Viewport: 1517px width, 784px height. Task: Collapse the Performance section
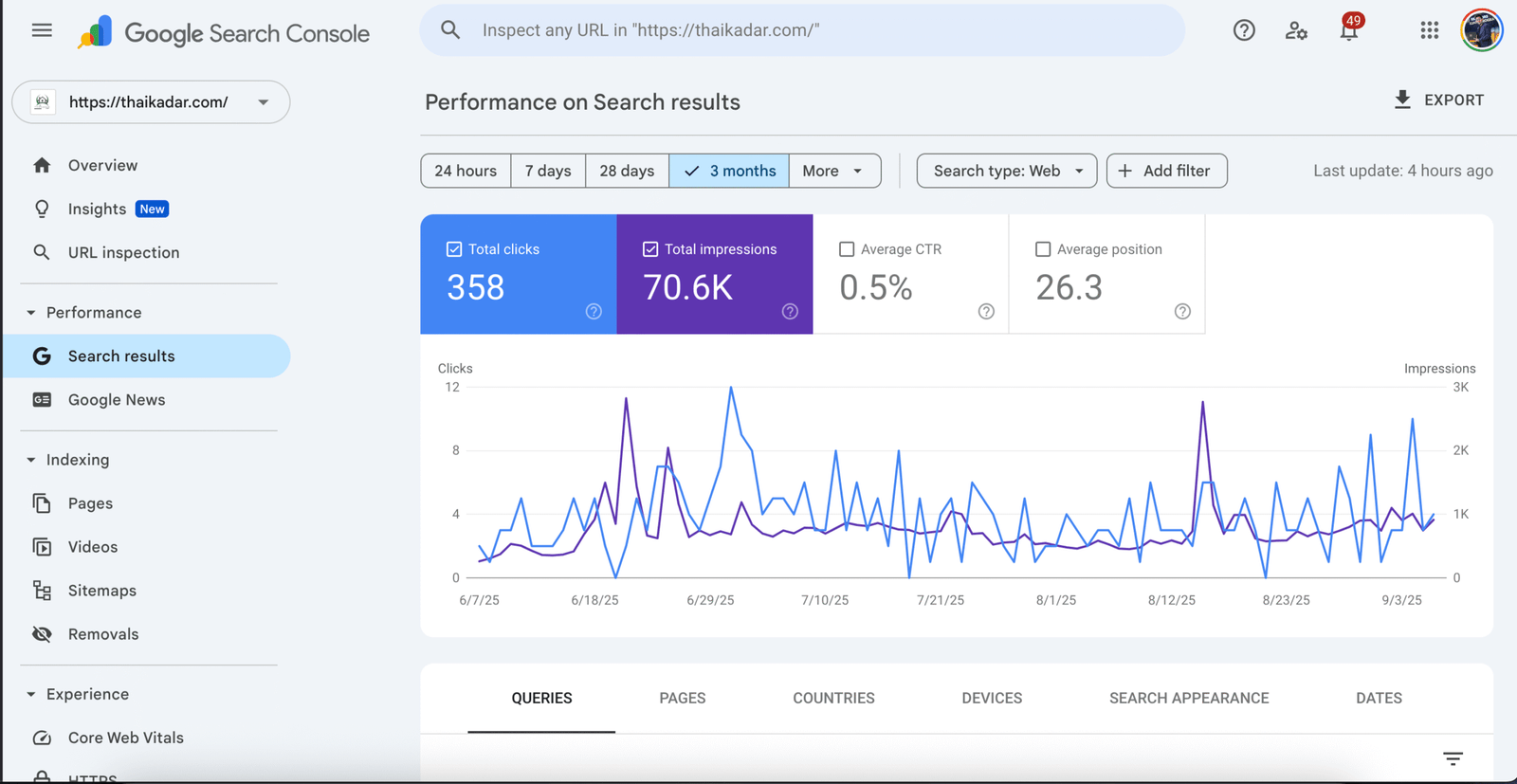[31, 312]
